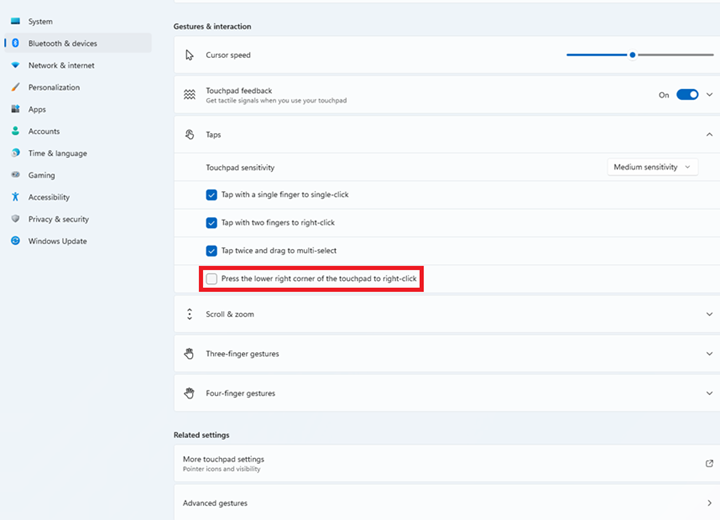Expand the Three-finger gestures section
720x520 pixels.
coord(708,354)
